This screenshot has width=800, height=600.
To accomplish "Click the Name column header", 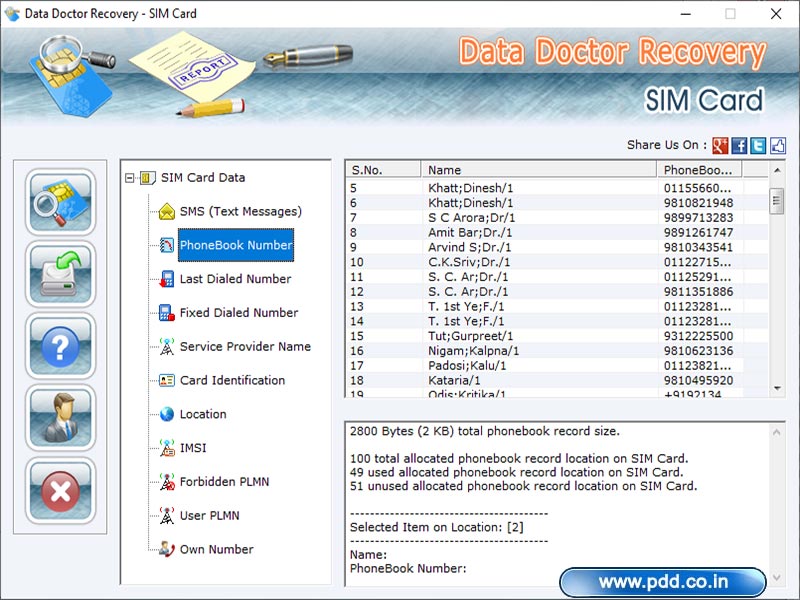I will tap(499, 170).
